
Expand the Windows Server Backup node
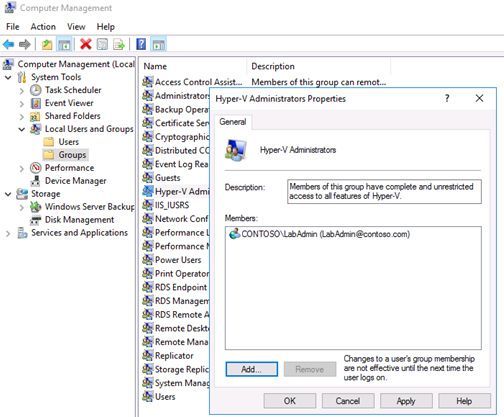pos(22,207)
